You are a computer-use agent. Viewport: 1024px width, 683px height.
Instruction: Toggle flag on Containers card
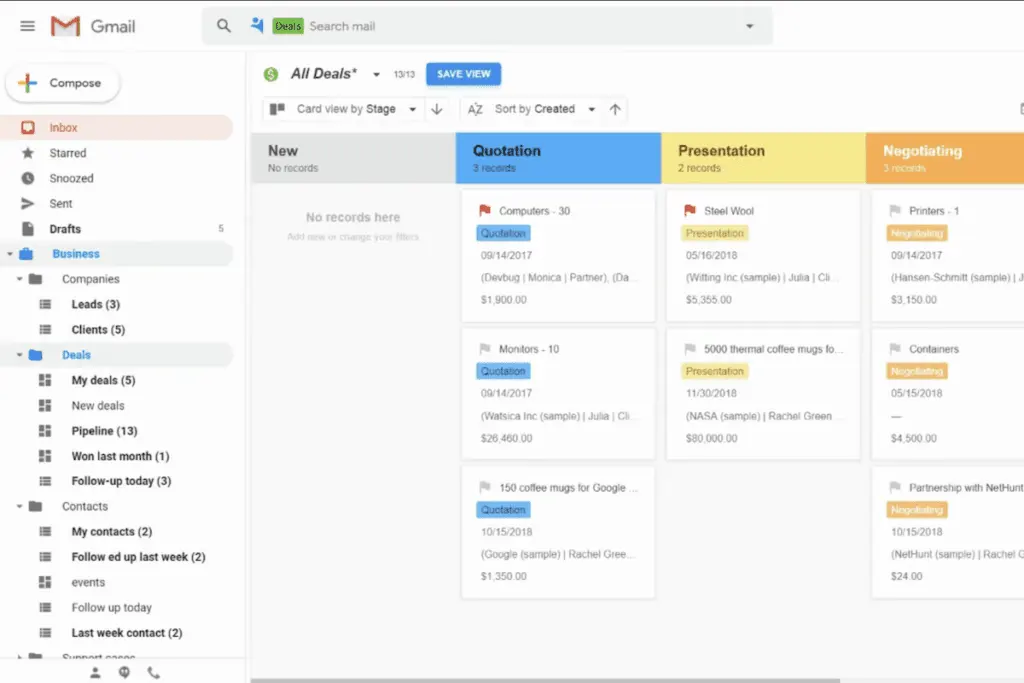[895, 349]
